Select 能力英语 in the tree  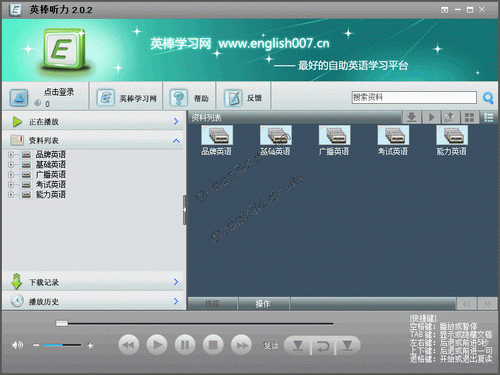51,194
